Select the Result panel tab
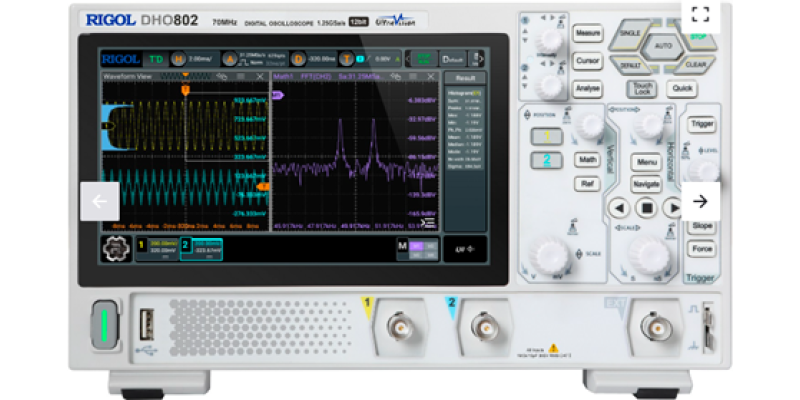800x400 pixels. coord(464,77)
